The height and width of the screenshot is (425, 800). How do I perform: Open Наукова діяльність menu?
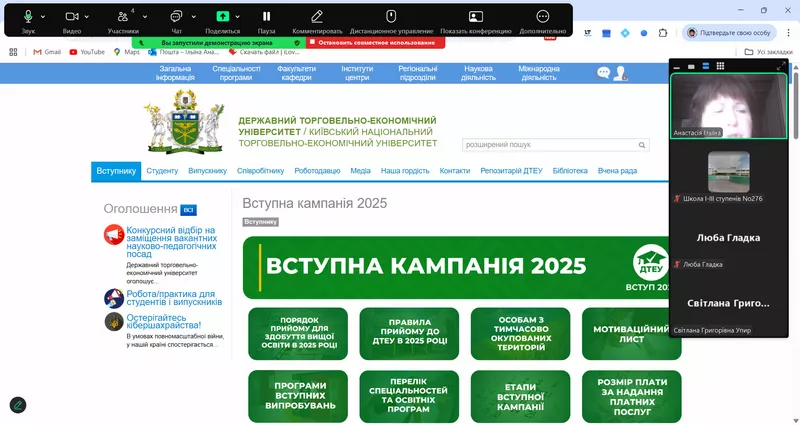(x=479, y=73)
